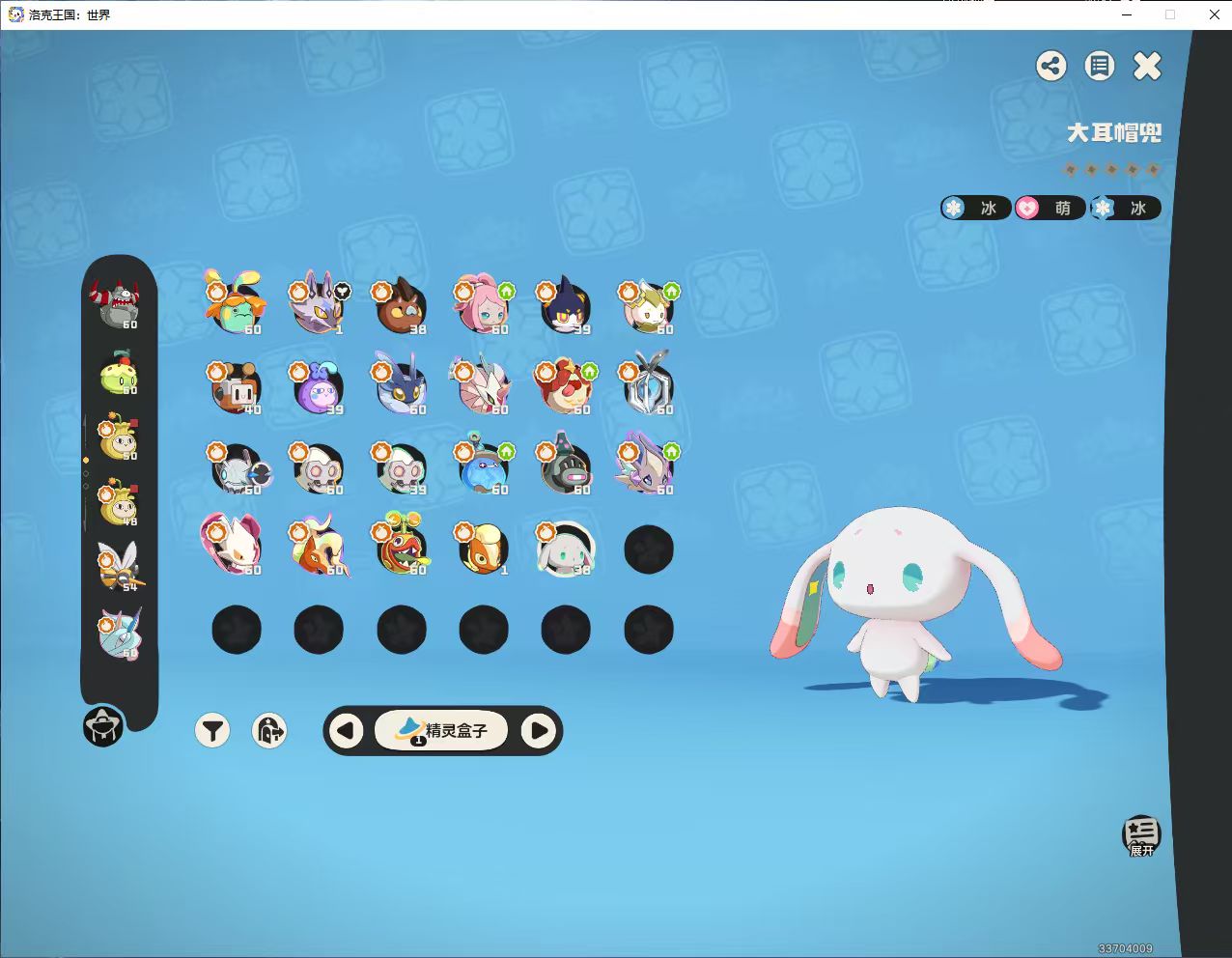Select the cream-colored crowned spirit level 60
The height and width of the screenshot is (958, 1232).
[x=648, y=305]
